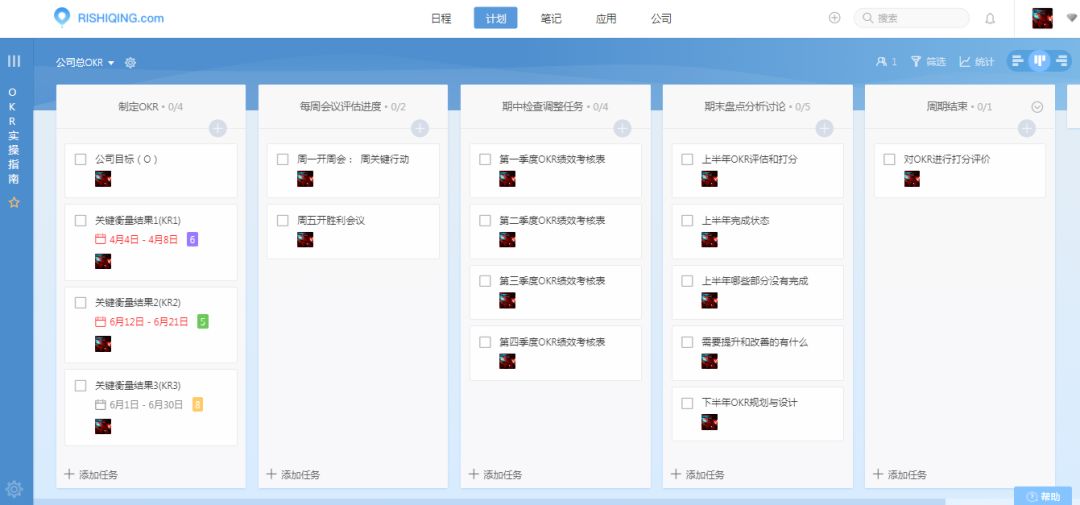Toggle the sidebar three-bars icon
The image size is (1080, 505).
(14, 61)
